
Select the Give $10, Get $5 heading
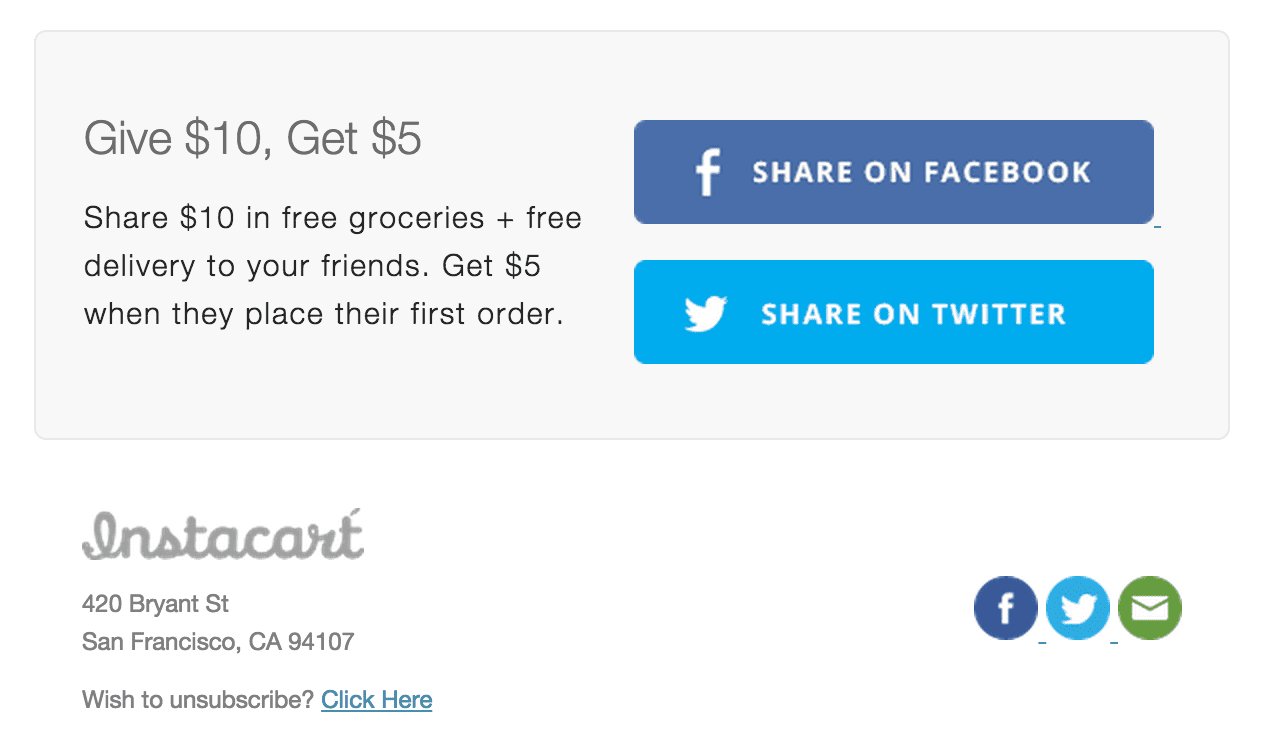click(x=253, y=139)
